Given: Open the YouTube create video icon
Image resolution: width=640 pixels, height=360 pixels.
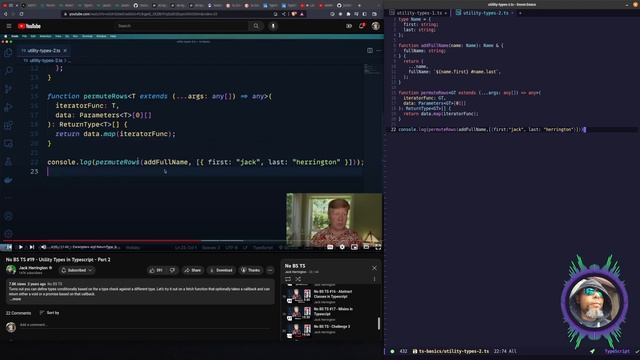Looking at the screenshot, I should tap(349, 26).
